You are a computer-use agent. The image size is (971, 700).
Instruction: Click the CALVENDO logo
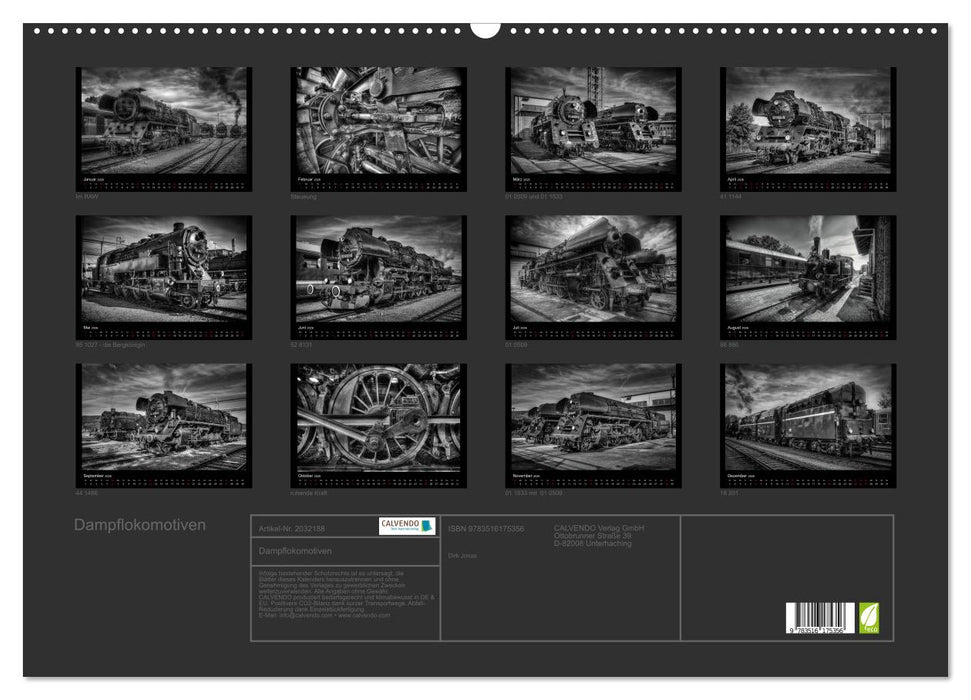point(407,526)
